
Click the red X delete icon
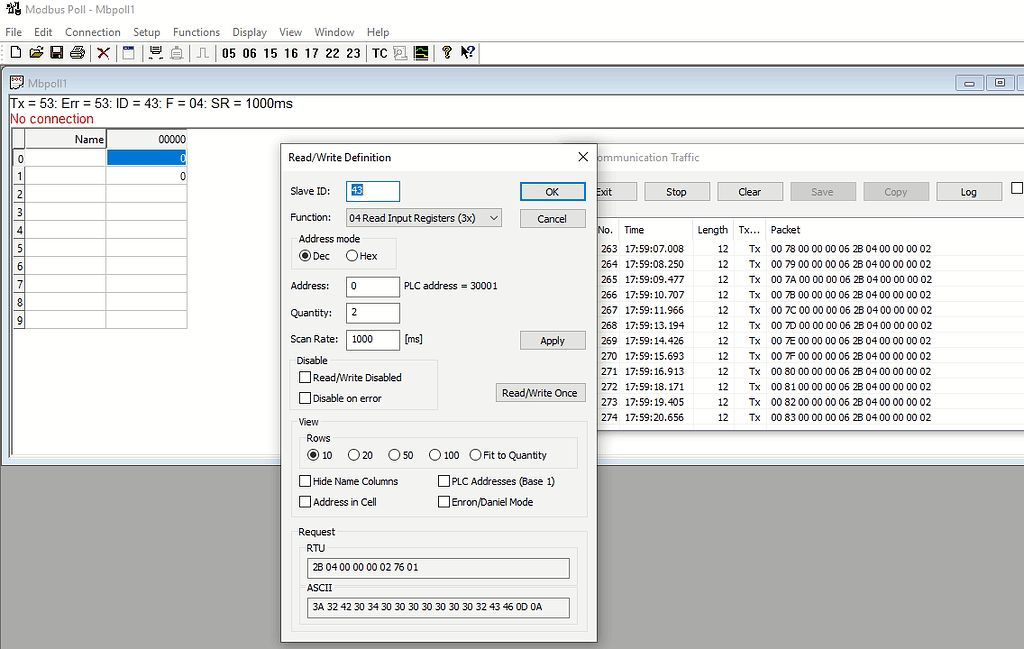pyautogui.click(x=103, y=53)
